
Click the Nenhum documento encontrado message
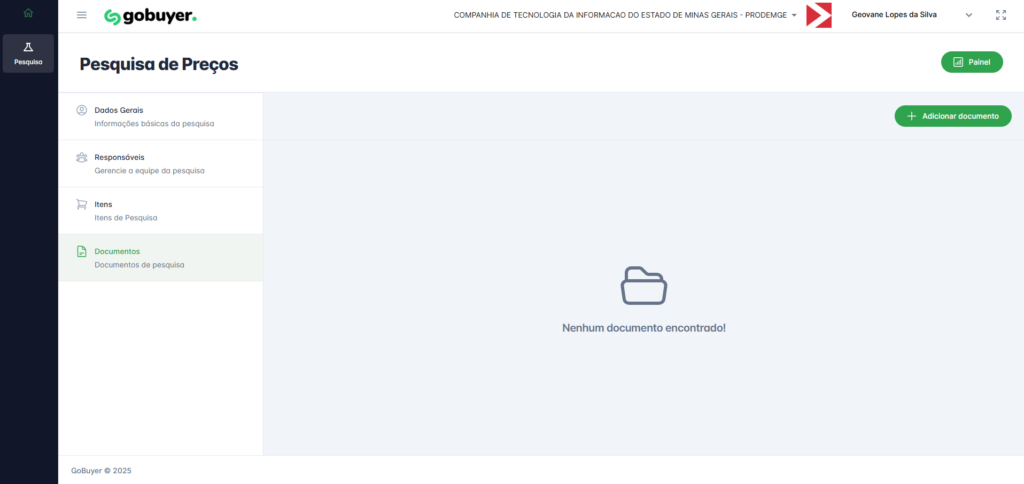click(x=643, y=327)
